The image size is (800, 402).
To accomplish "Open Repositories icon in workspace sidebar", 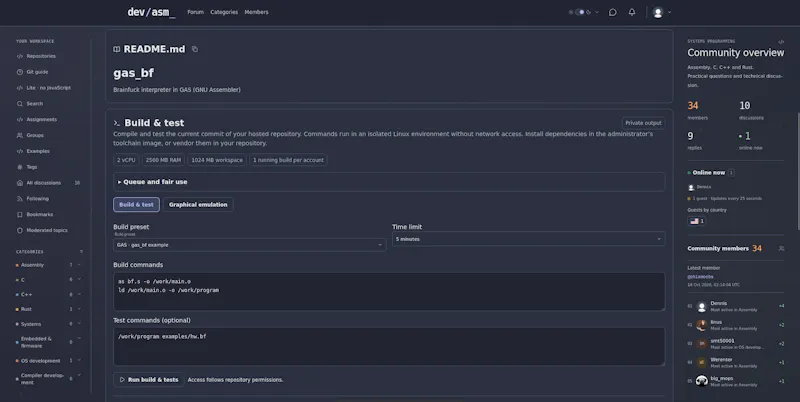I will point(20,56).
